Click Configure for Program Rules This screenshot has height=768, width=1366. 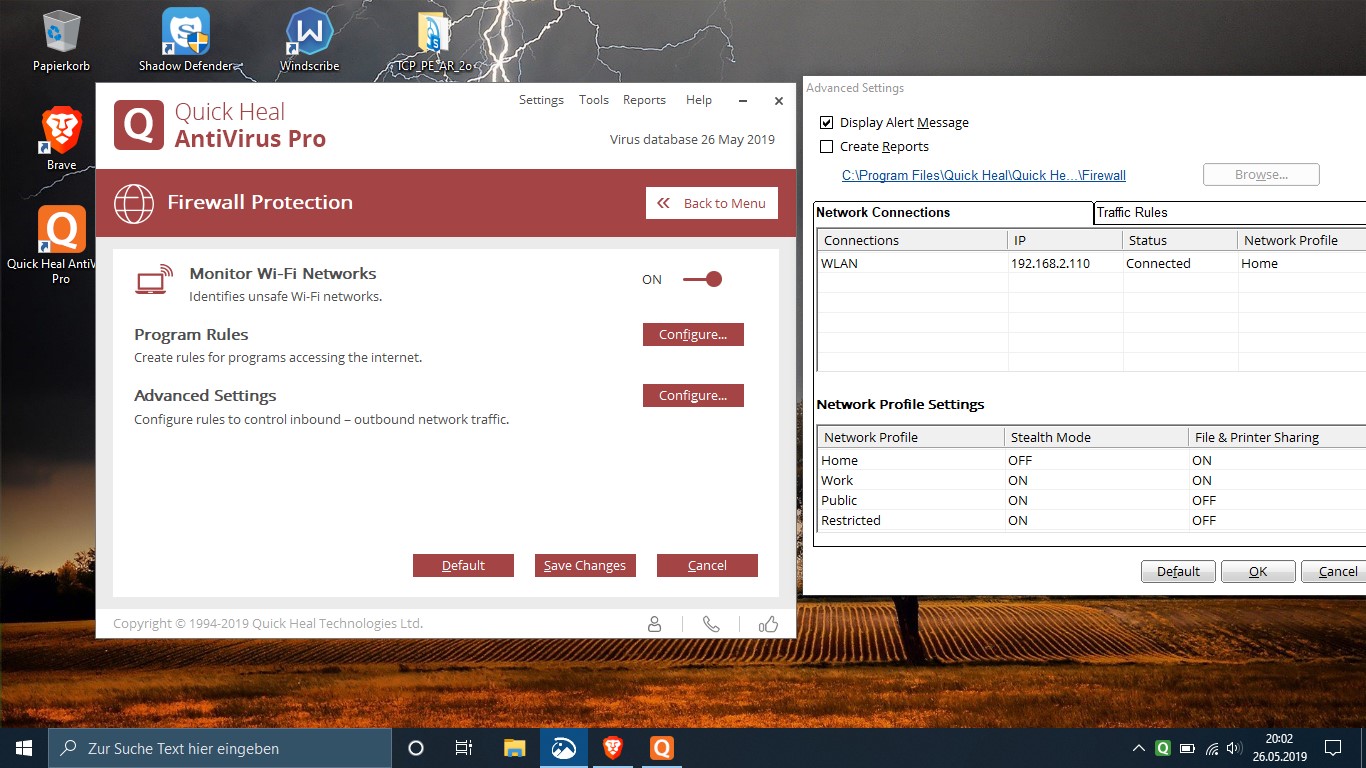click(x=693, y=335)
